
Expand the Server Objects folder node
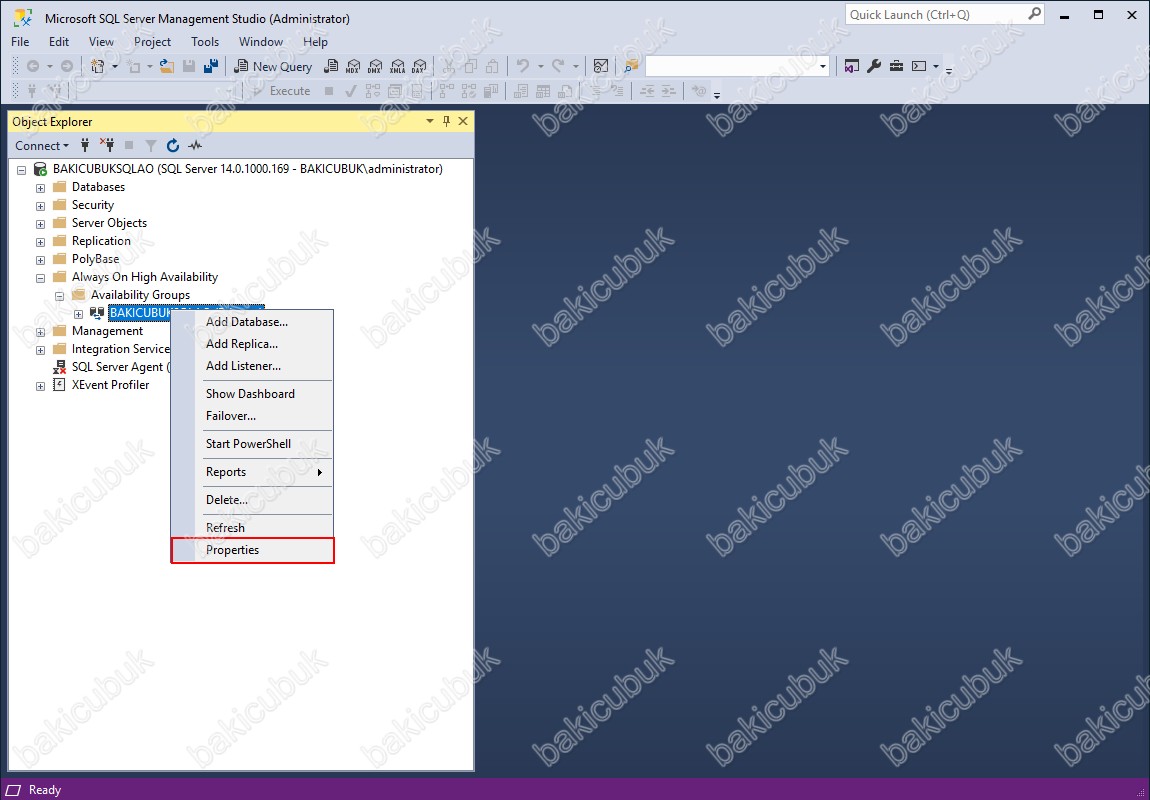[x=40, y=224]
